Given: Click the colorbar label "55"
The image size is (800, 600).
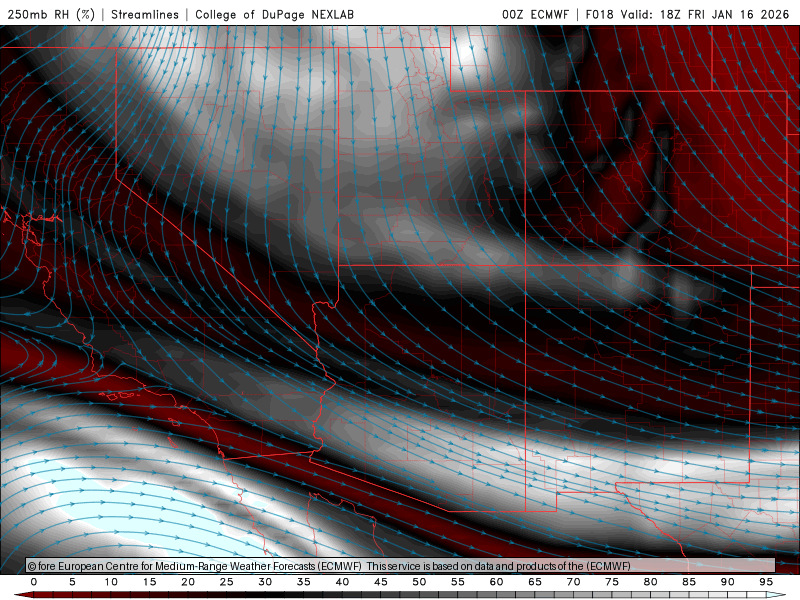Looking at the screenshot, I should (x=458, y=582).
